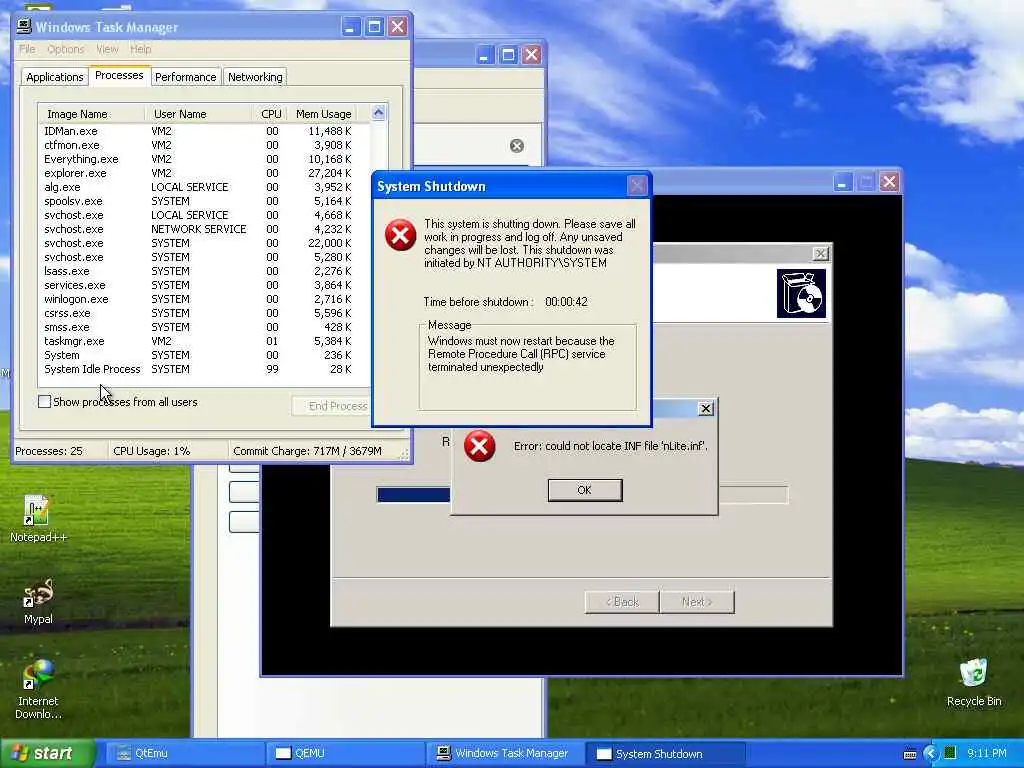Viewport: 1024px width, 768px height.
Task: Open the Options menu in Task Manager
Action: (65, 49)
